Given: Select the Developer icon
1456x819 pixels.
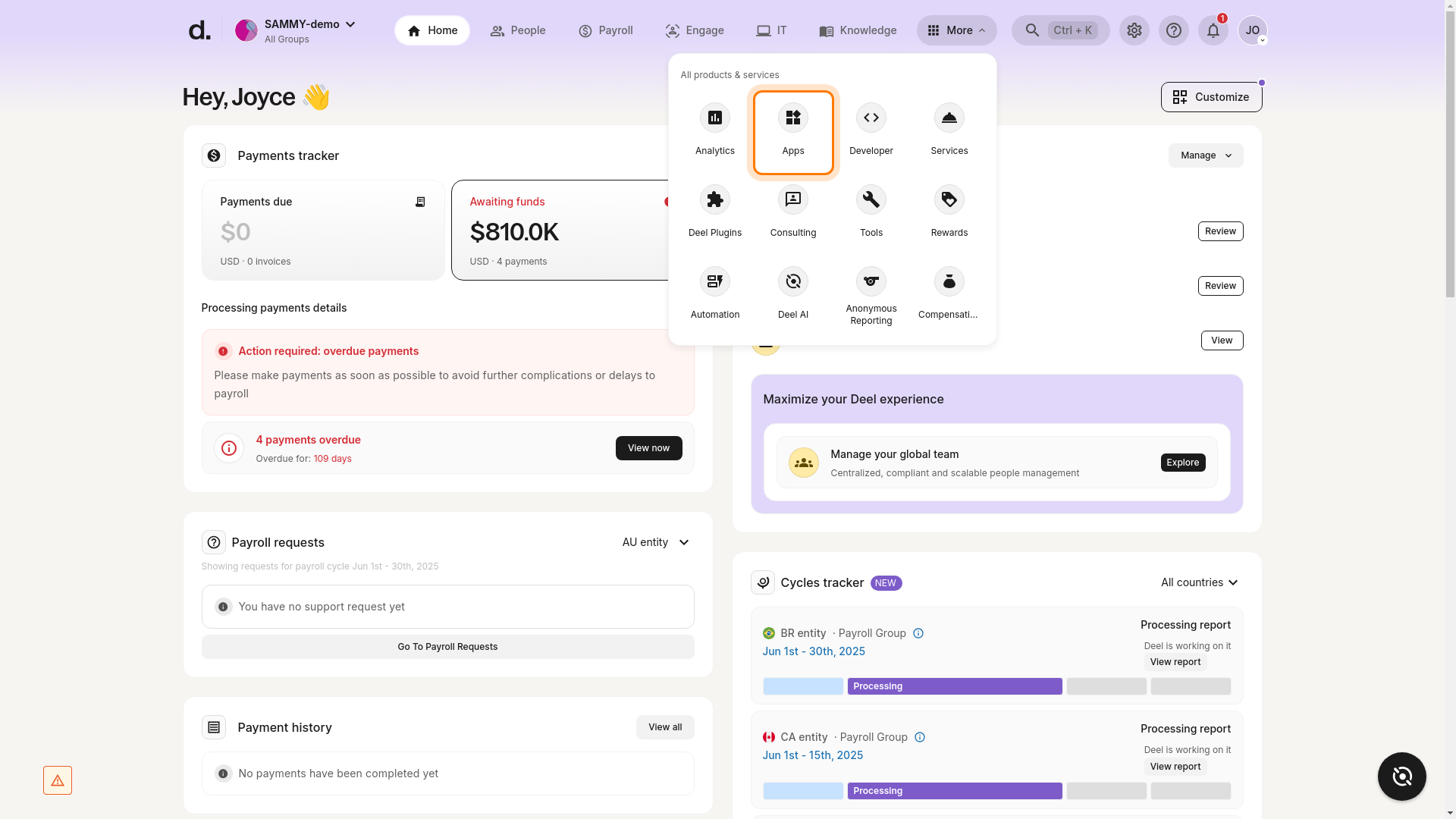Looking at the screenshot, I should click(x=871, y=118).
